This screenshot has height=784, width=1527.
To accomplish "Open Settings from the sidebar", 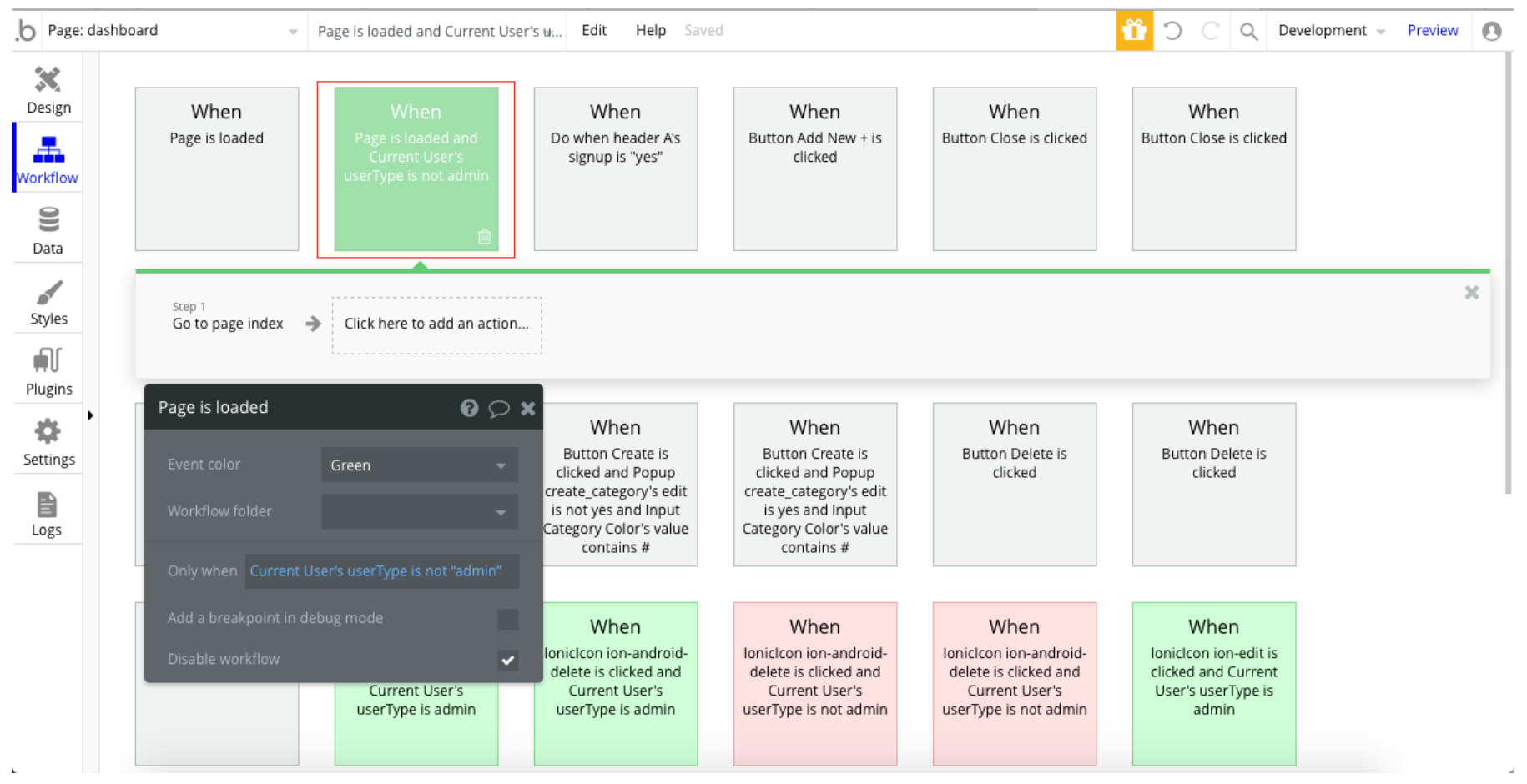I will pos(48,442).
